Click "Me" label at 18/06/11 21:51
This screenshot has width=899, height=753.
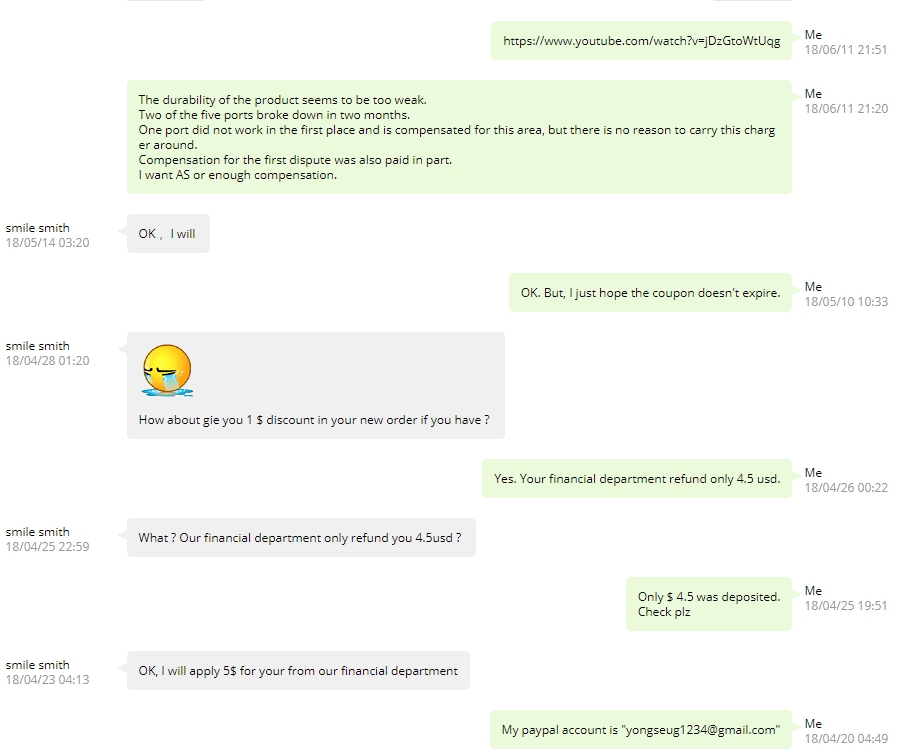tap(813, 35)
